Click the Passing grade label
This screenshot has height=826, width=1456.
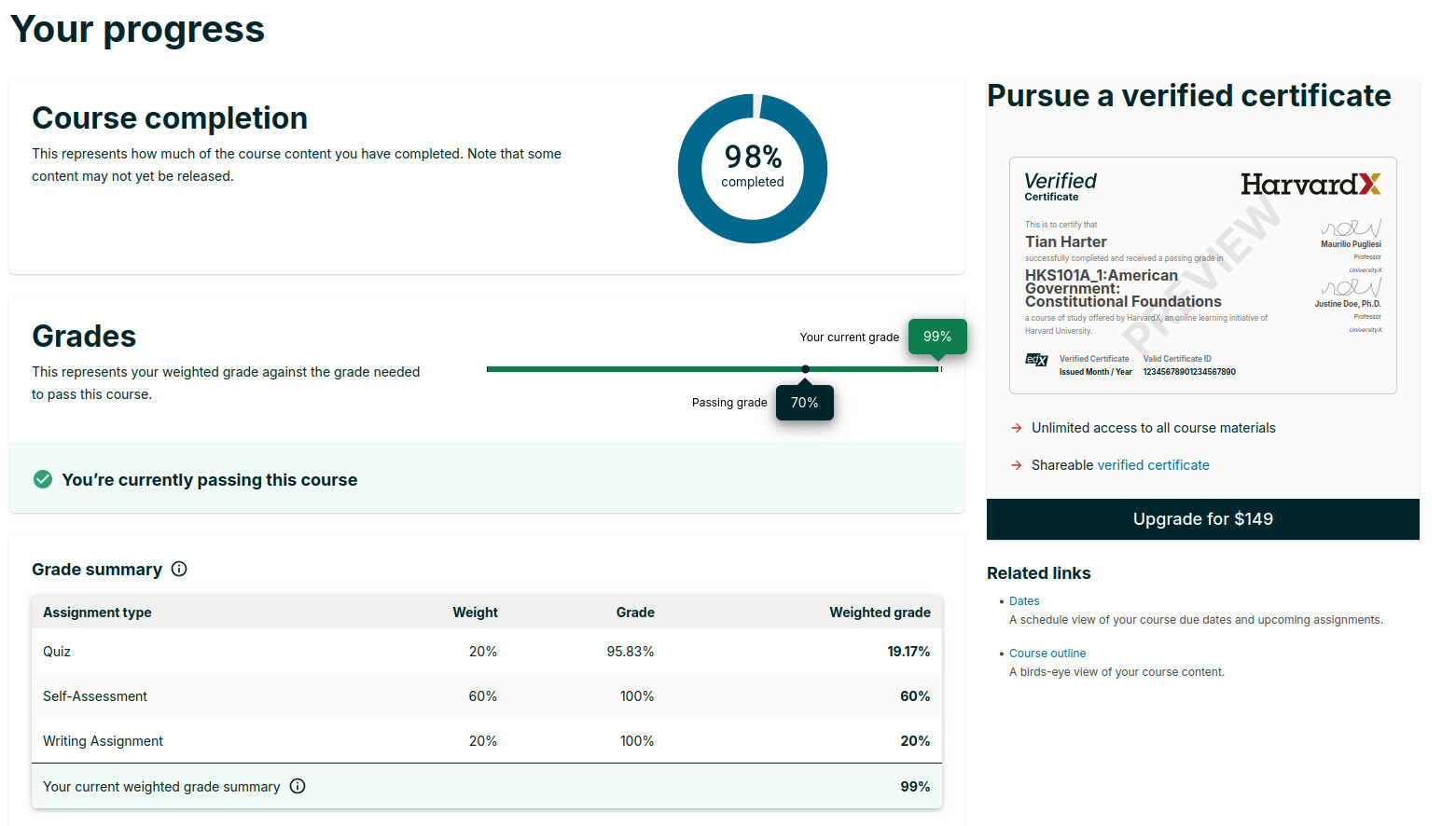tap(729, 403)
